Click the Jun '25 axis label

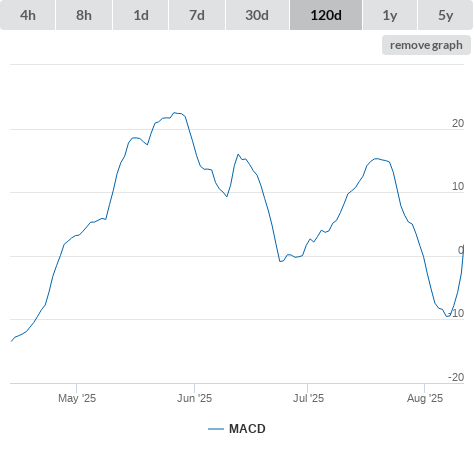194,398
